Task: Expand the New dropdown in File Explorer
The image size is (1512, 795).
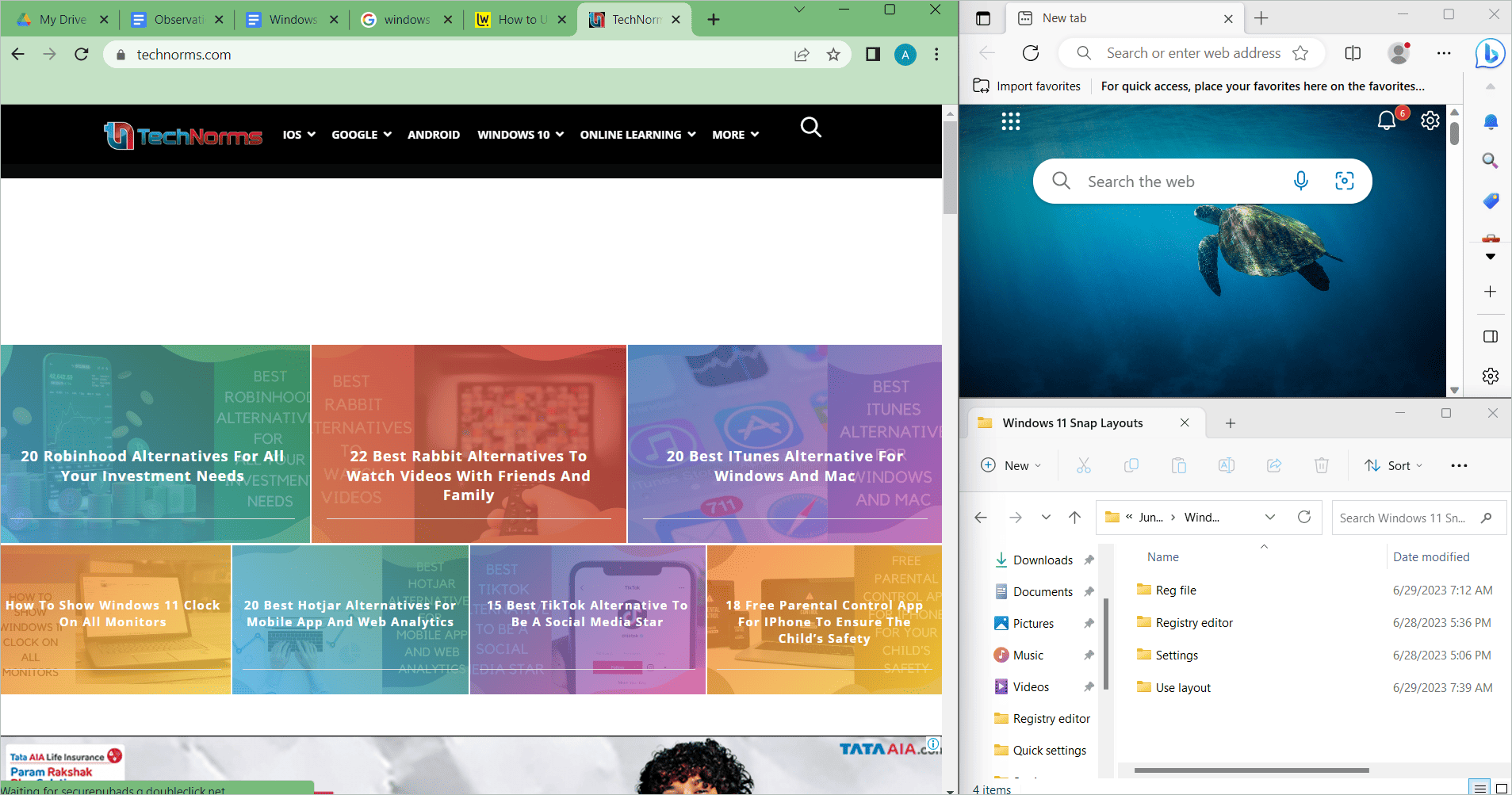Action: (x=1011, y=465)
